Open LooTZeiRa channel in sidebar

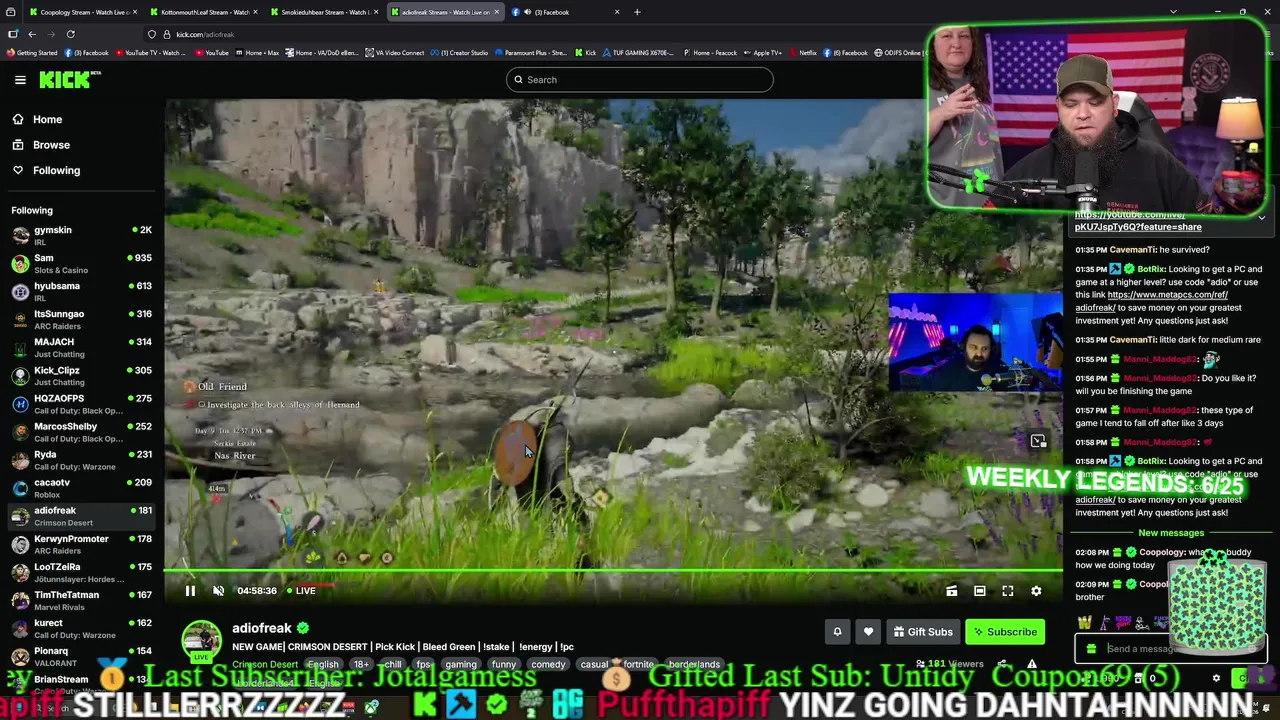(82, 572)
